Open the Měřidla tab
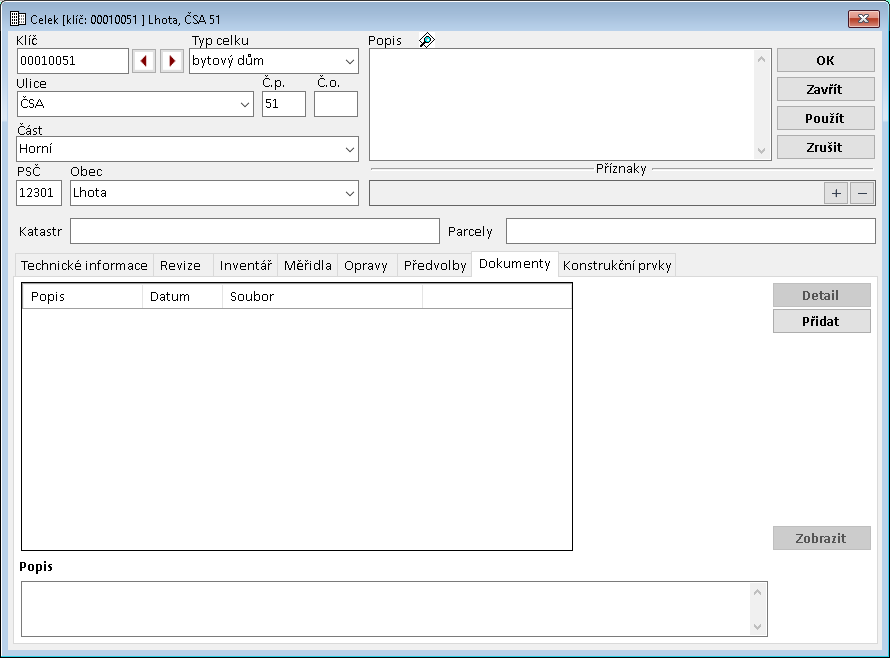The image size is (890, 658). point(307,265)
